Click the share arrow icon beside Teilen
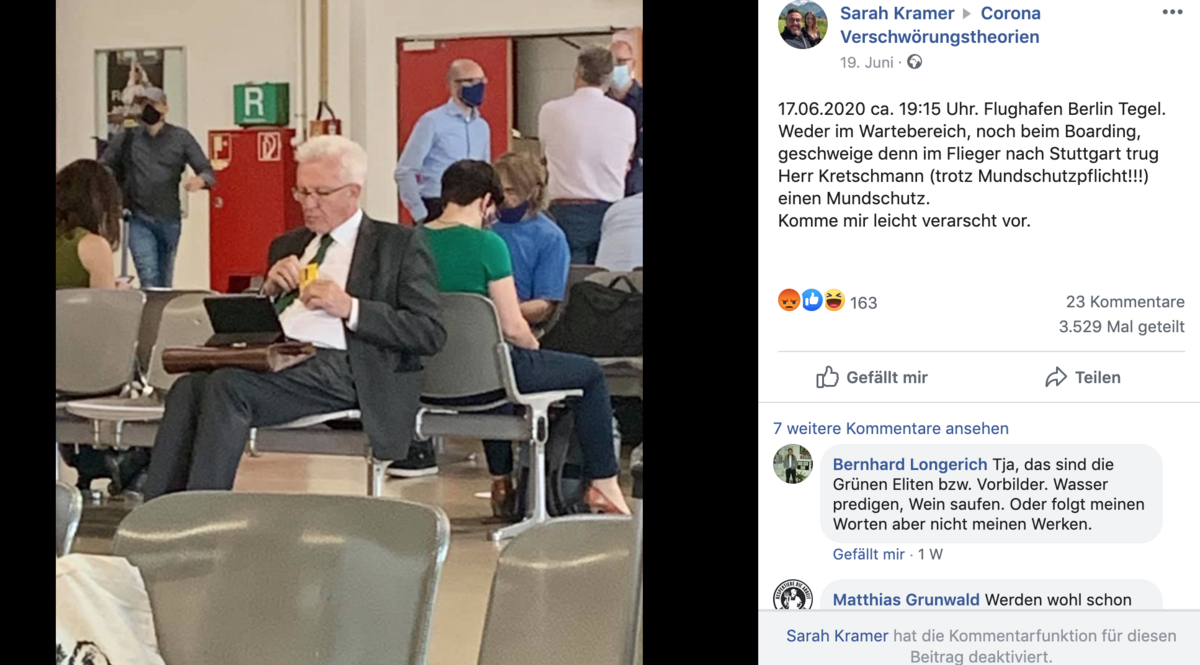Viewport: 1200px width, 665px height. coord(1056,377)
